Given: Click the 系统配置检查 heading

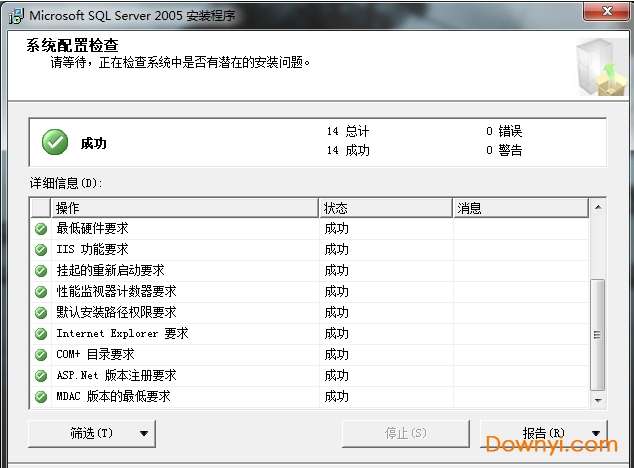Looking at the screenshot, I should click(72, 45).
